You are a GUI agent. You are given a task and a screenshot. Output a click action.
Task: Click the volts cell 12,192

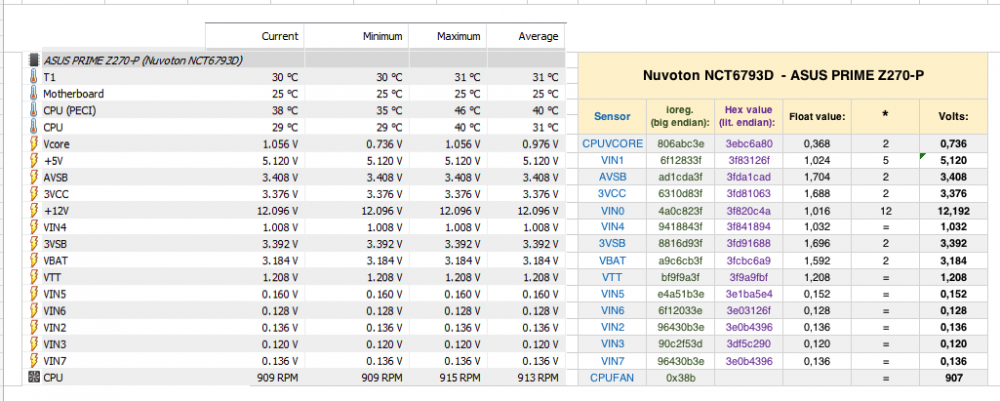954,210
